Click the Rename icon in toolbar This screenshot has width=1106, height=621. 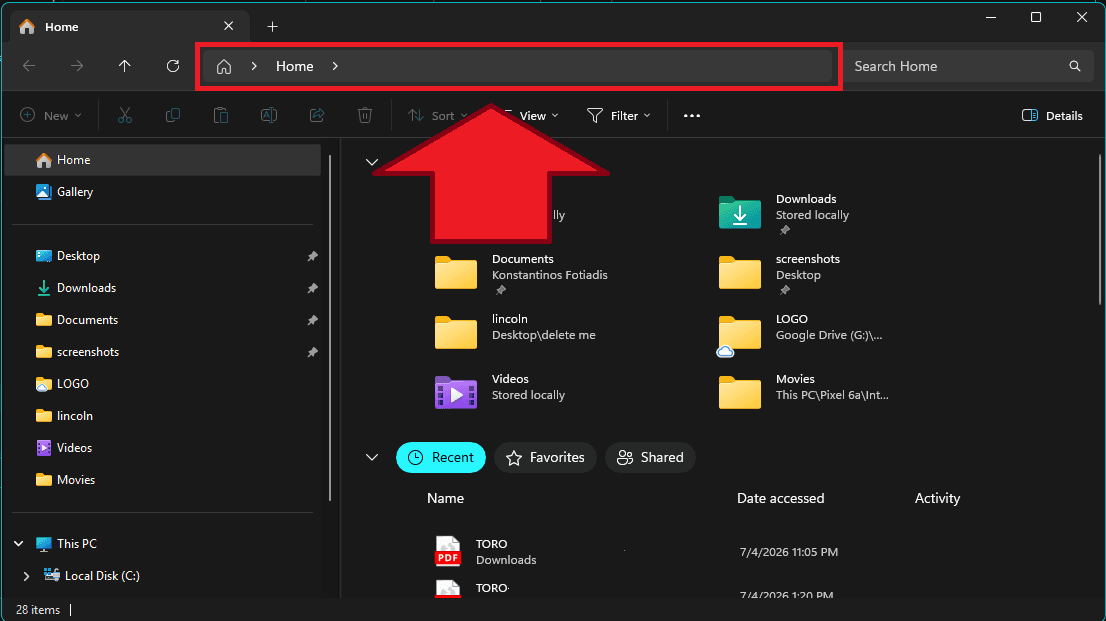(269, 115)
